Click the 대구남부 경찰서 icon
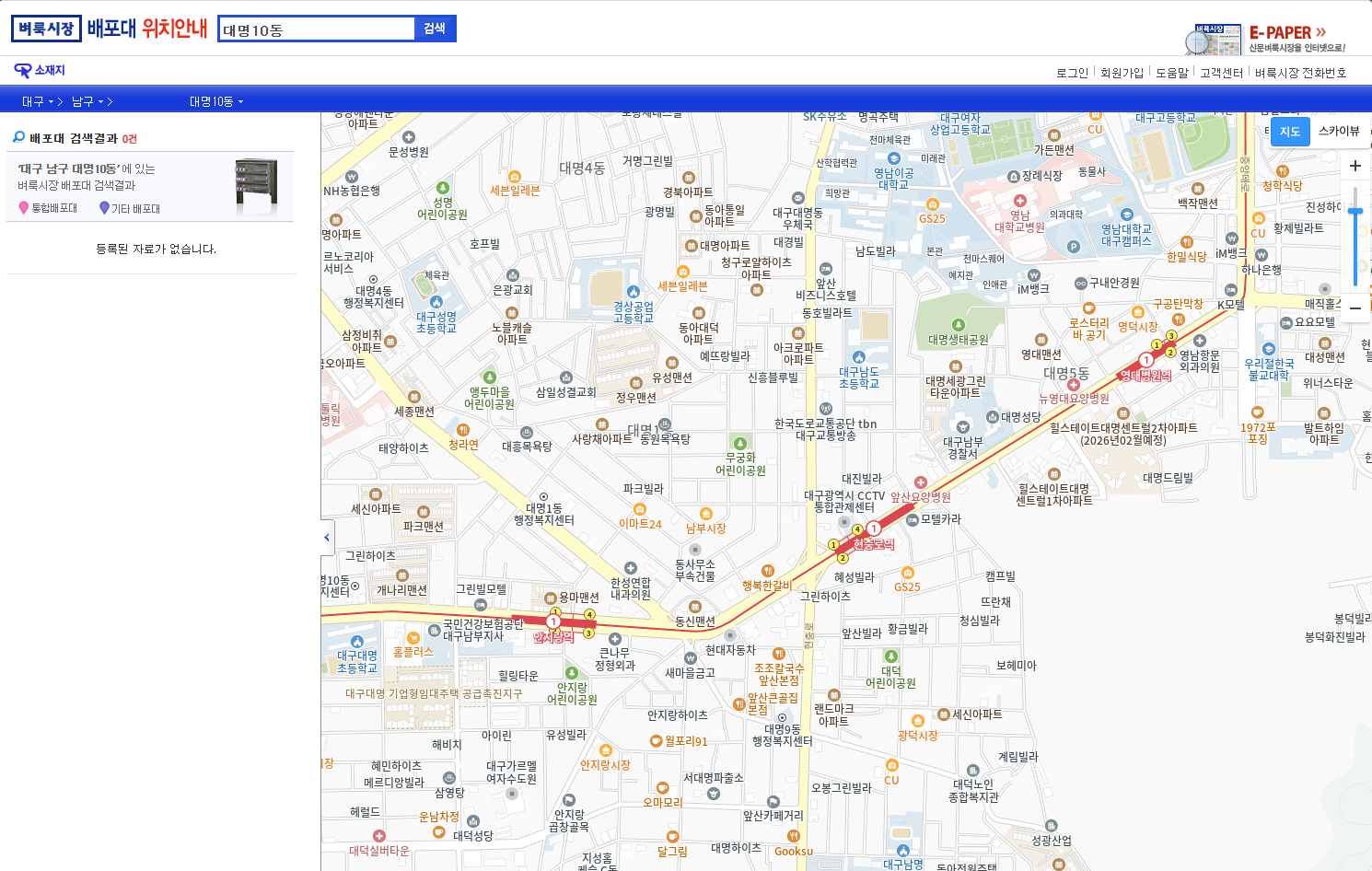This screenshot has height=871, width=1372. coord(962,427)
